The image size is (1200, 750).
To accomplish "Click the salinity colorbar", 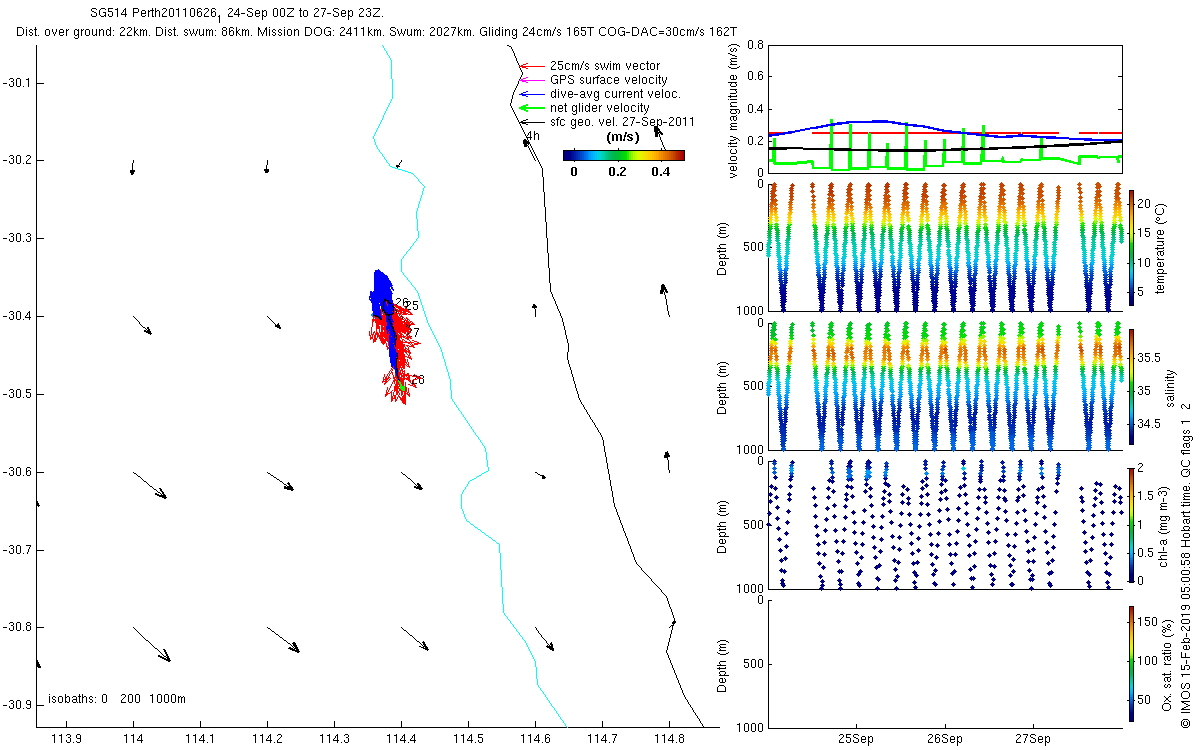I will pyautogui.click(x=1131, y=386).
